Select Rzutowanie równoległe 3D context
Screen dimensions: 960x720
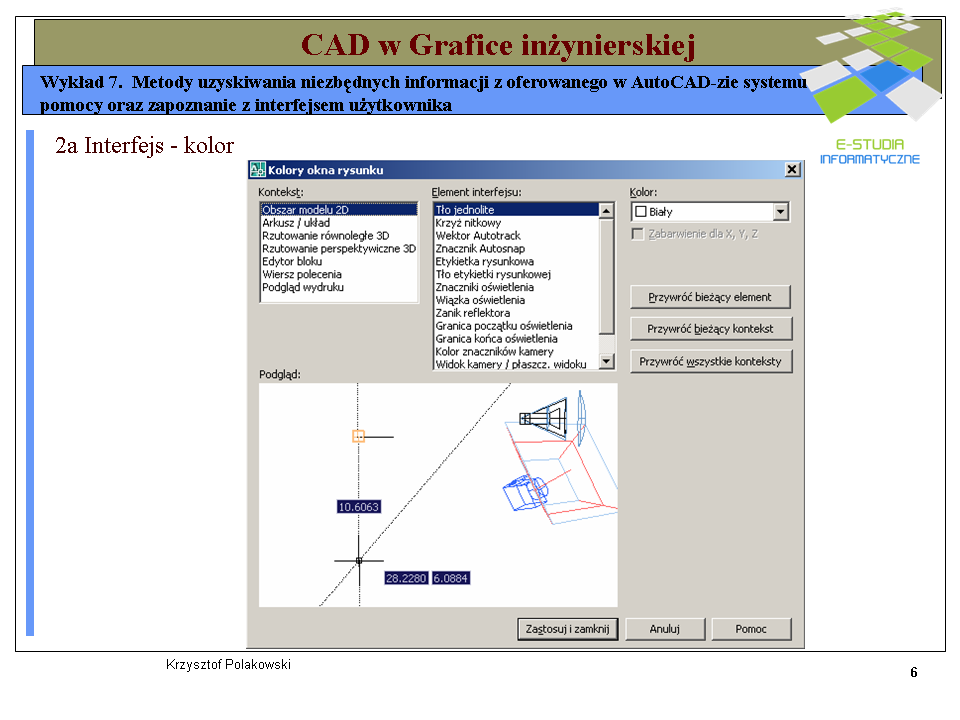tap(339, 236)
